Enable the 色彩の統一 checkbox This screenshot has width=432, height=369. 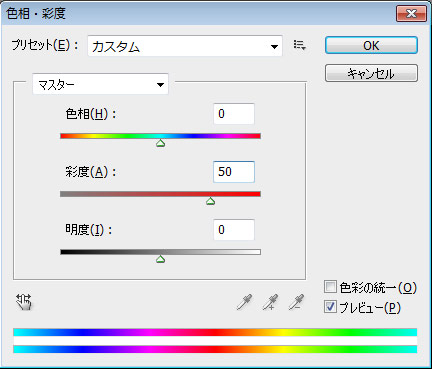[x=330, y=287]
